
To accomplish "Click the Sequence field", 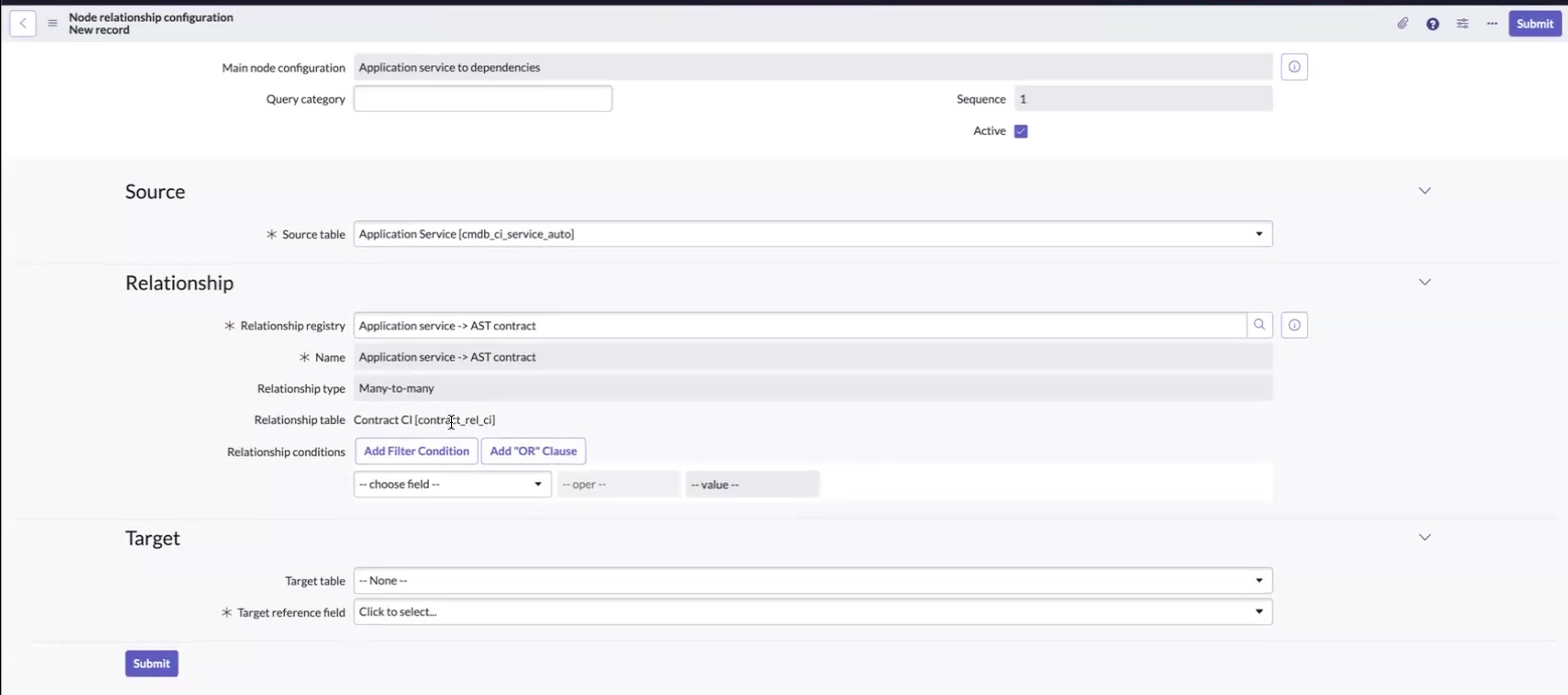I will [1143, 99].
